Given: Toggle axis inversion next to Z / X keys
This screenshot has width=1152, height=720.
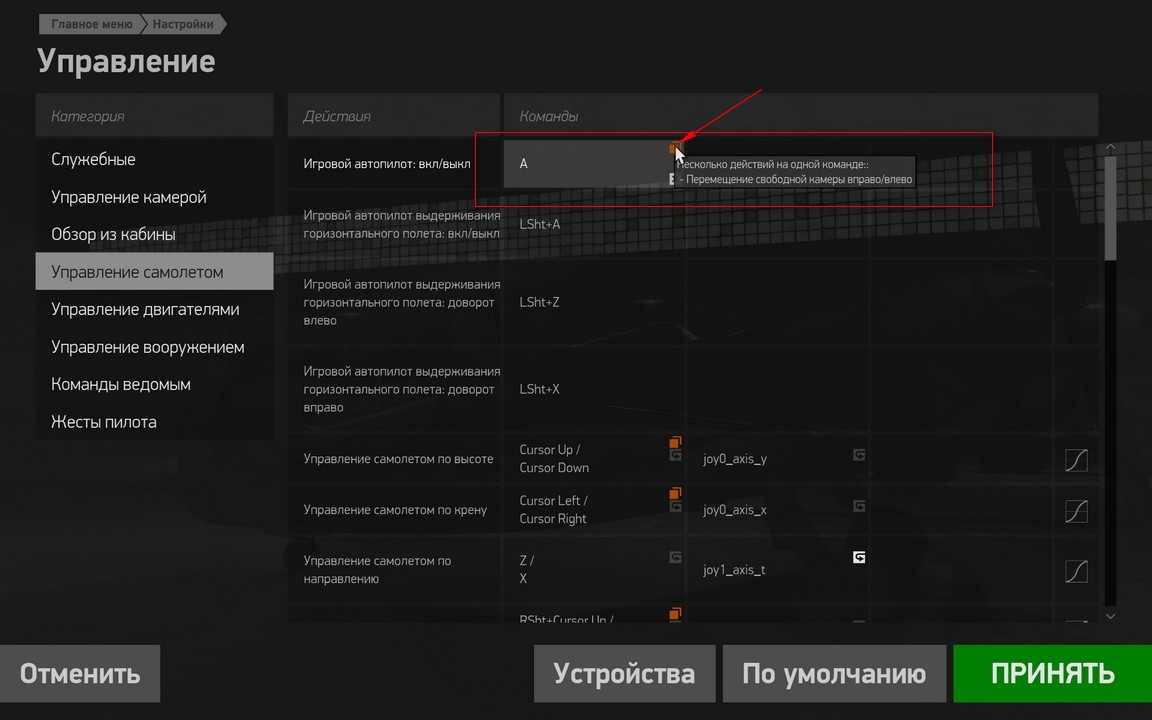Looking at the screenshot, I should point(675,558).
